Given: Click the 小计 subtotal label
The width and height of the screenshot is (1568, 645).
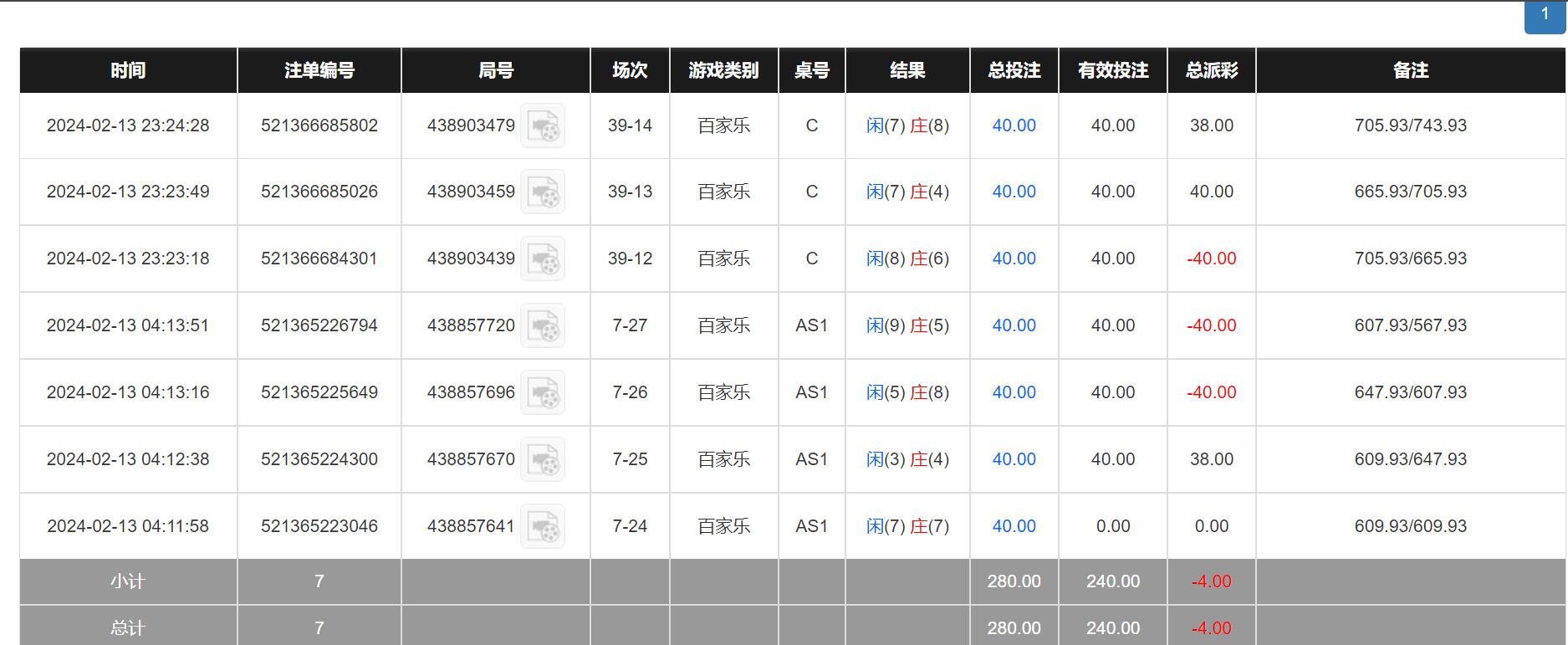Looking at the screenshot, I should pyautogui.click(x=128, y=581).
